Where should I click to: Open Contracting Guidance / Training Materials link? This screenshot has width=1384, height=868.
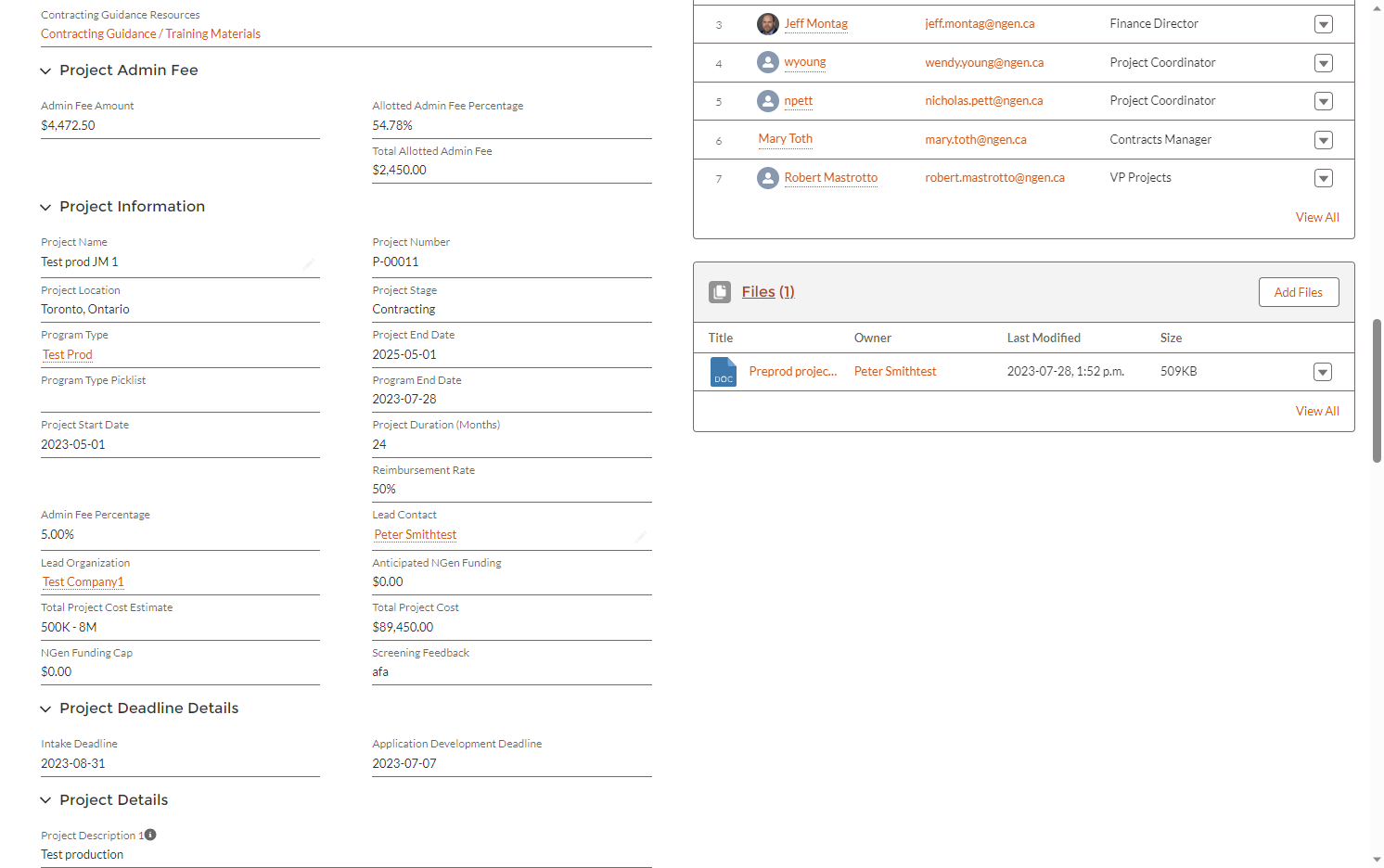point(150,34)
